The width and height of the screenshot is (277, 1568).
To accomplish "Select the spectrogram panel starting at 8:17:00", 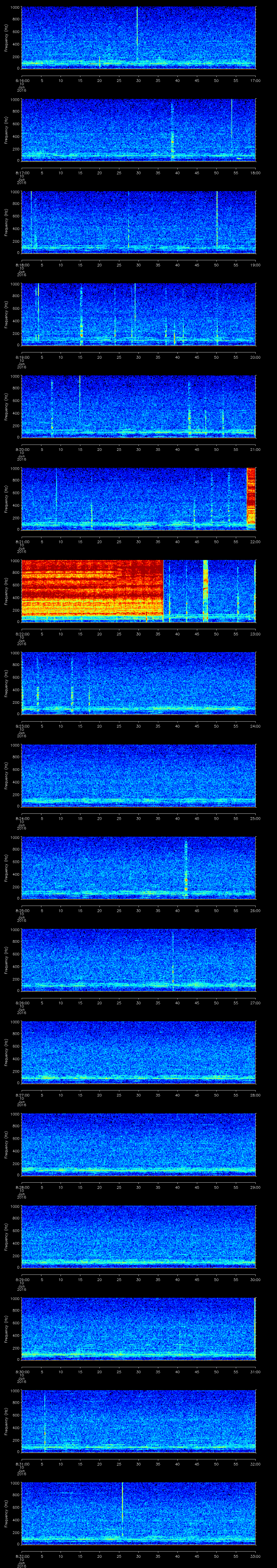I will coord(139,130).
